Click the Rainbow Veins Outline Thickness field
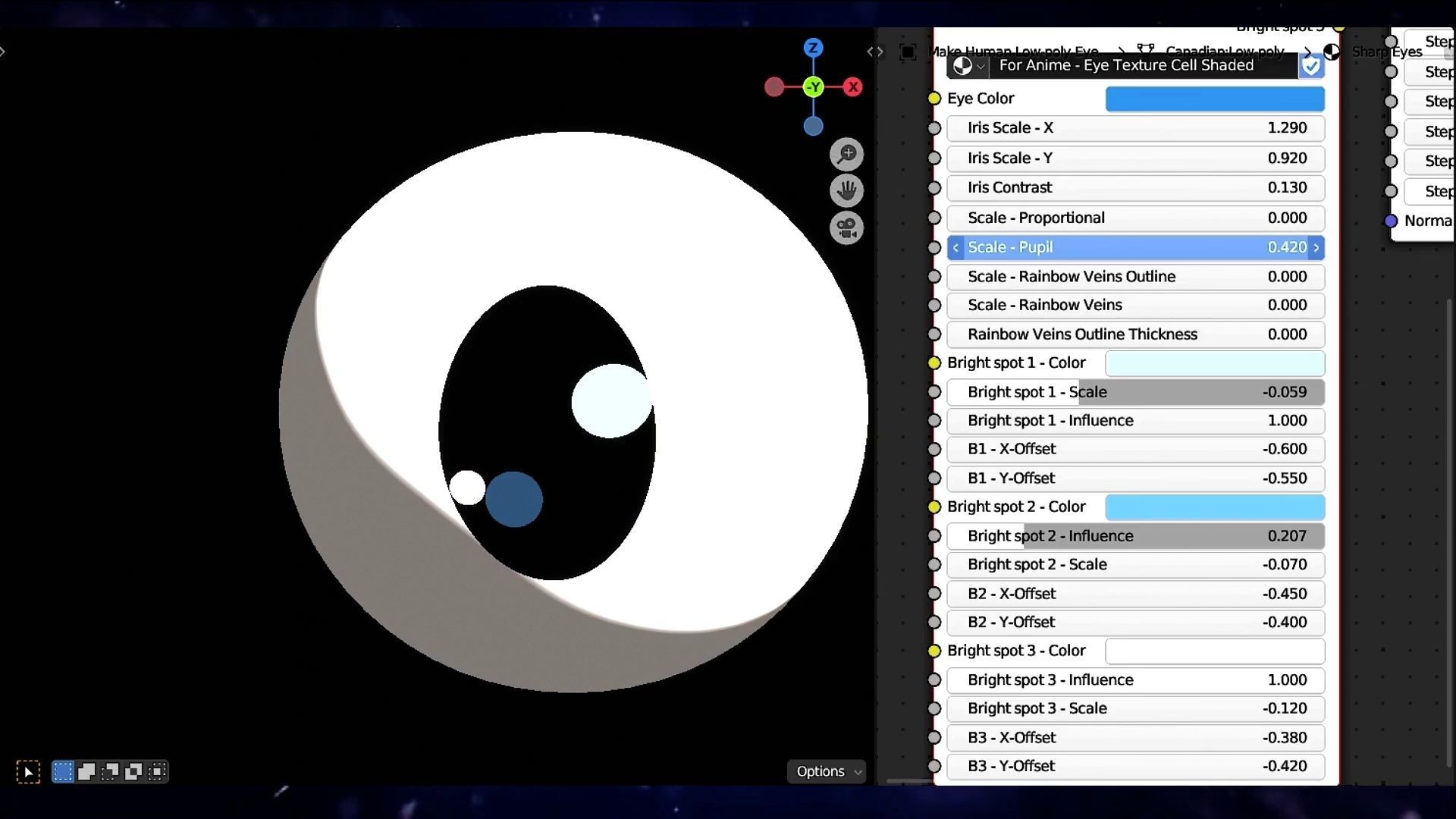1456x819 pixels. point(1136,334)
